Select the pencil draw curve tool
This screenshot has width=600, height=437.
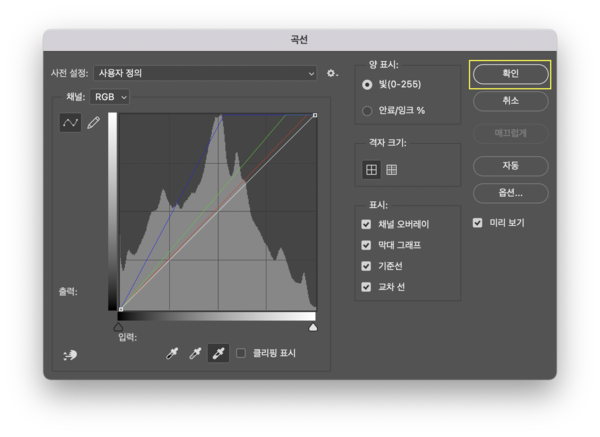coord(93,122)
